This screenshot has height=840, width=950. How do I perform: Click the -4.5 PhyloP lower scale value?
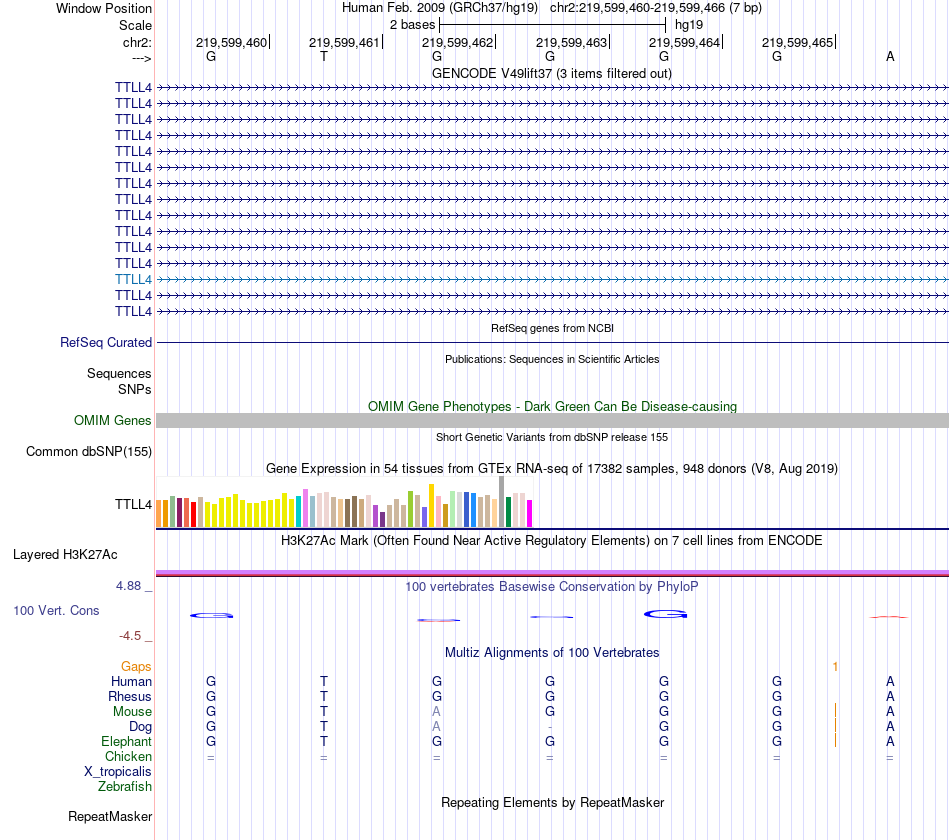click(130, 636)
